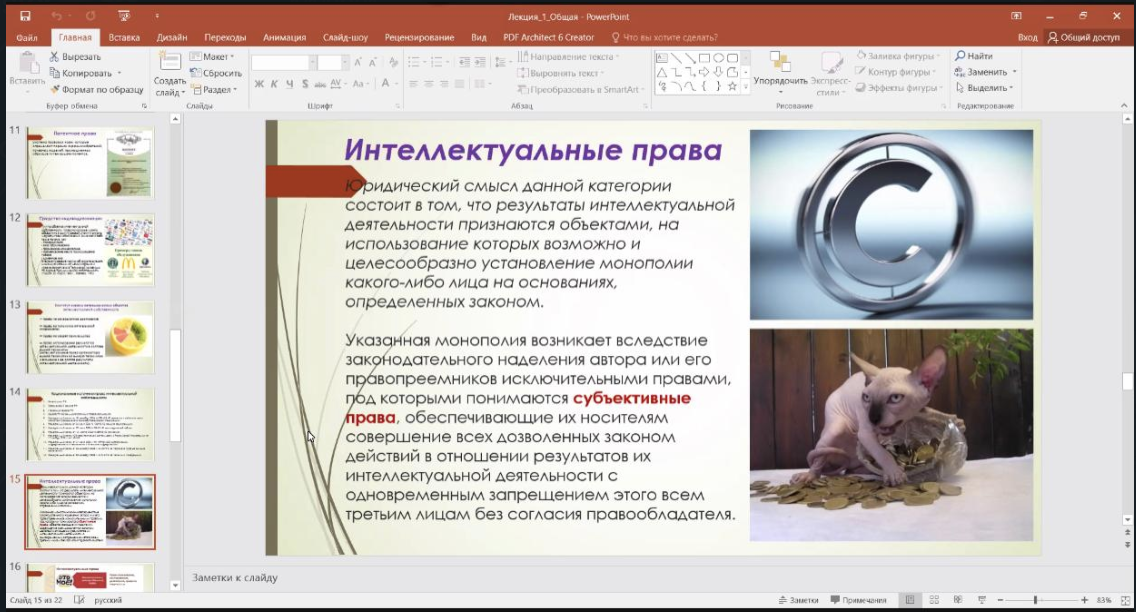The image size is (1136, 612).
Task: Open slide sorter view in status bar
Action: coord(934,600)
